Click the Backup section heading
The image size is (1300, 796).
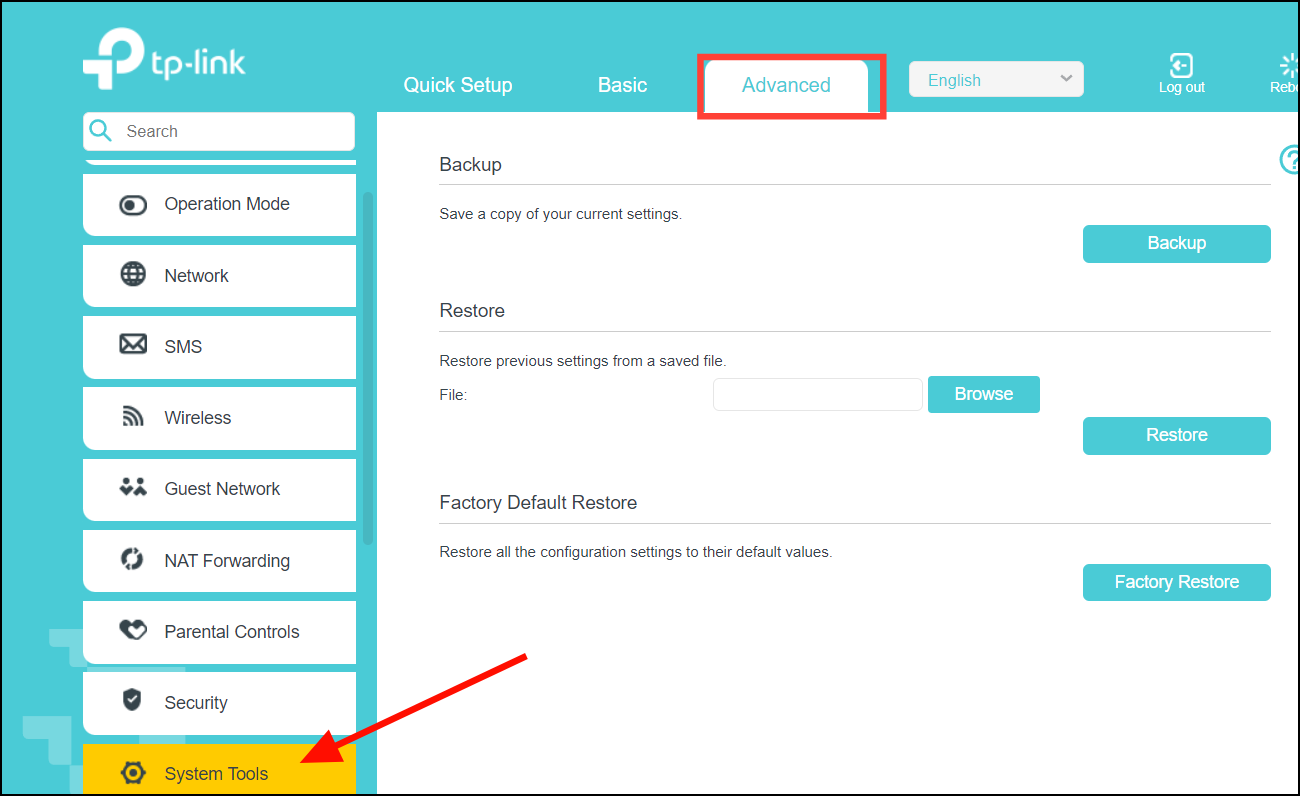pyautogui.click(x=470, y=165)
